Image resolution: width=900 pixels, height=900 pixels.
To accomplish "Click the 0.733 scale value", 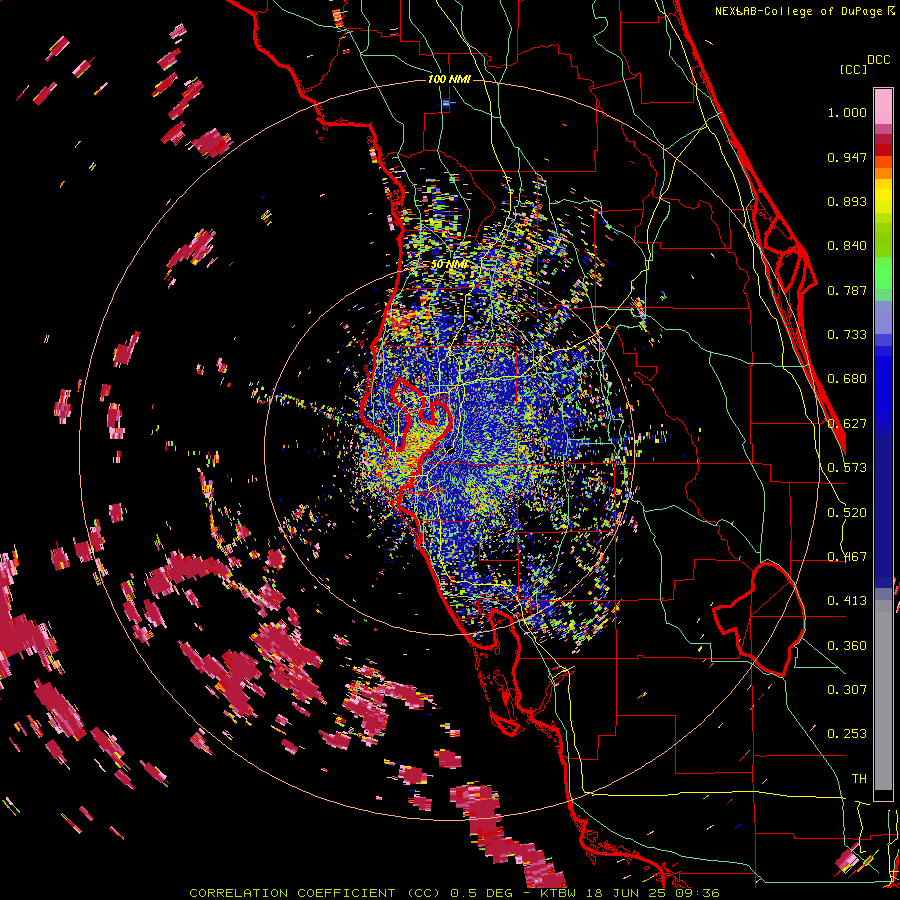I will pos(847,335).
